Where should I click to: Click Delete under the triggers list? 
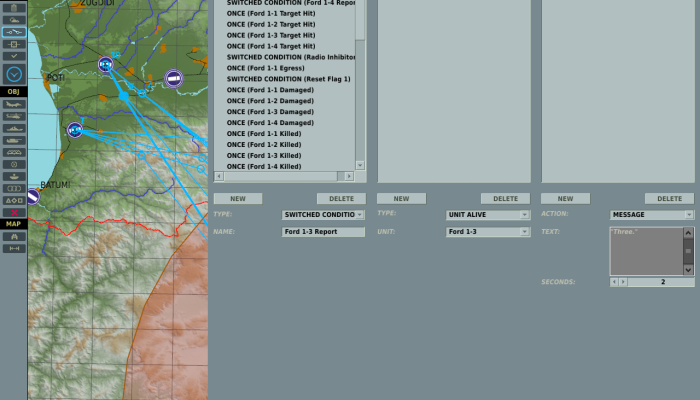pos(342,199)
